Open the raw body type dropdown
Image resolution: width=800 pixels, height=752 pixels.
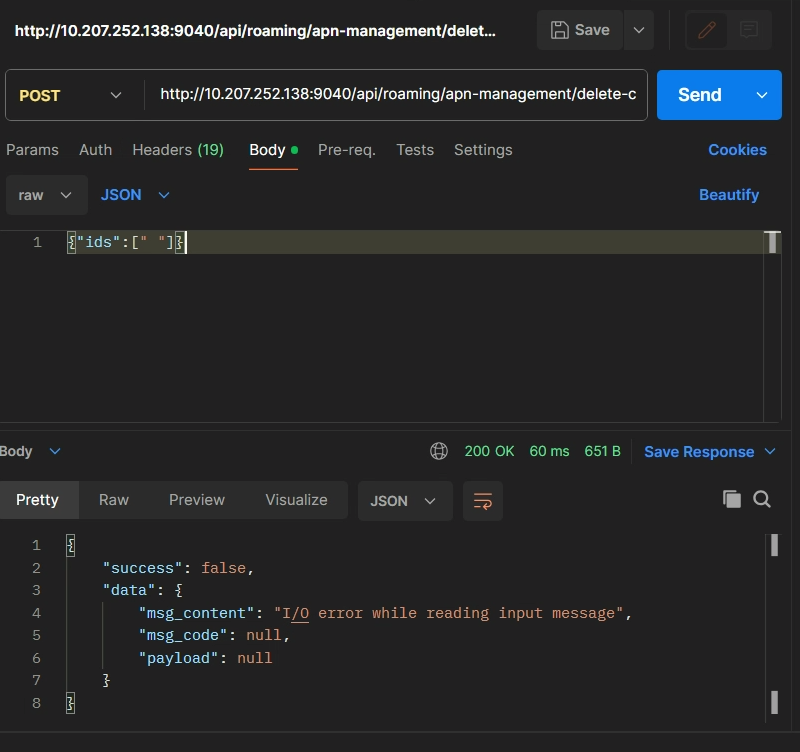pyautogui.click(x=46, y=195)
